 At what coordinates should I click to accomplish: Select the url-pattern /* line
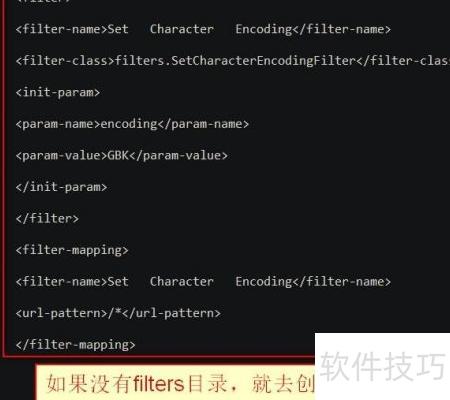point(118,313)
